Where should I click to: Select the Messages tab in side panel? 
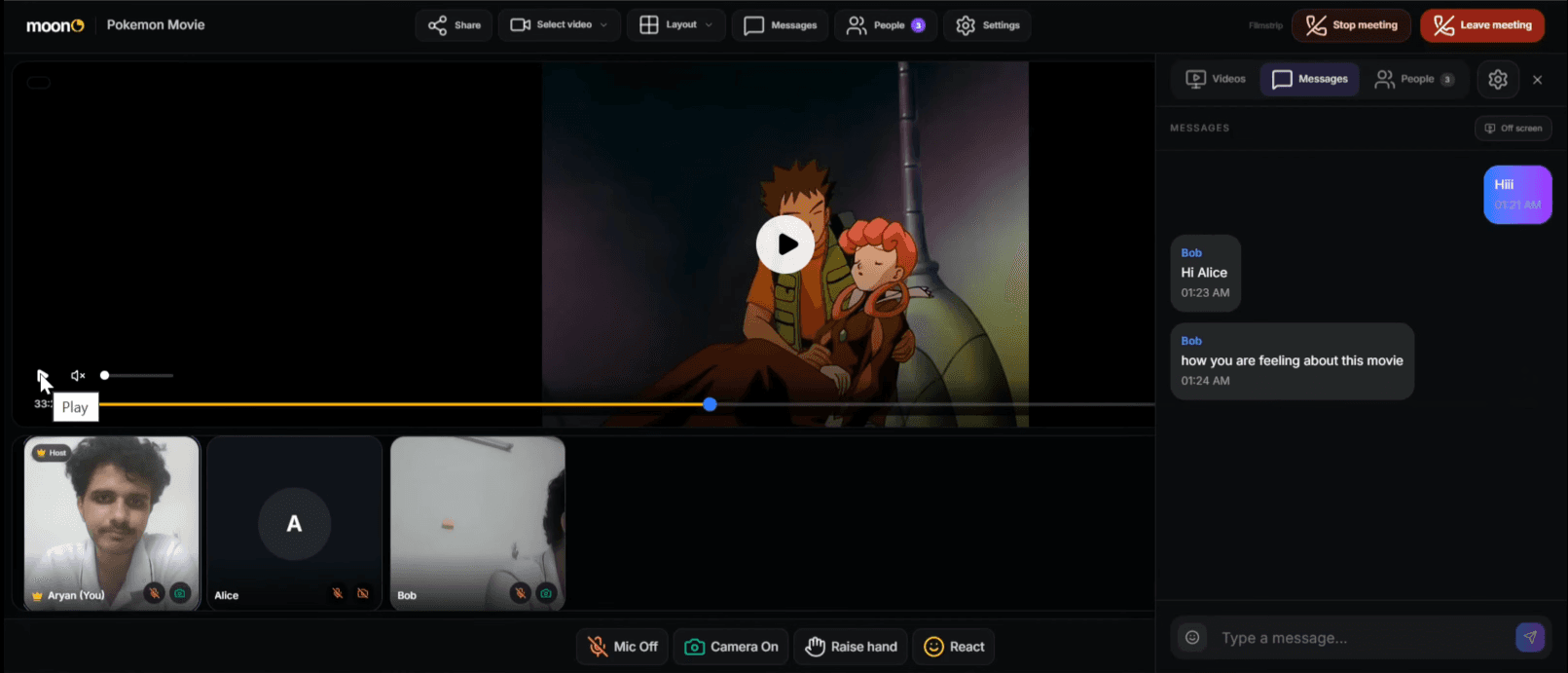1309,79
